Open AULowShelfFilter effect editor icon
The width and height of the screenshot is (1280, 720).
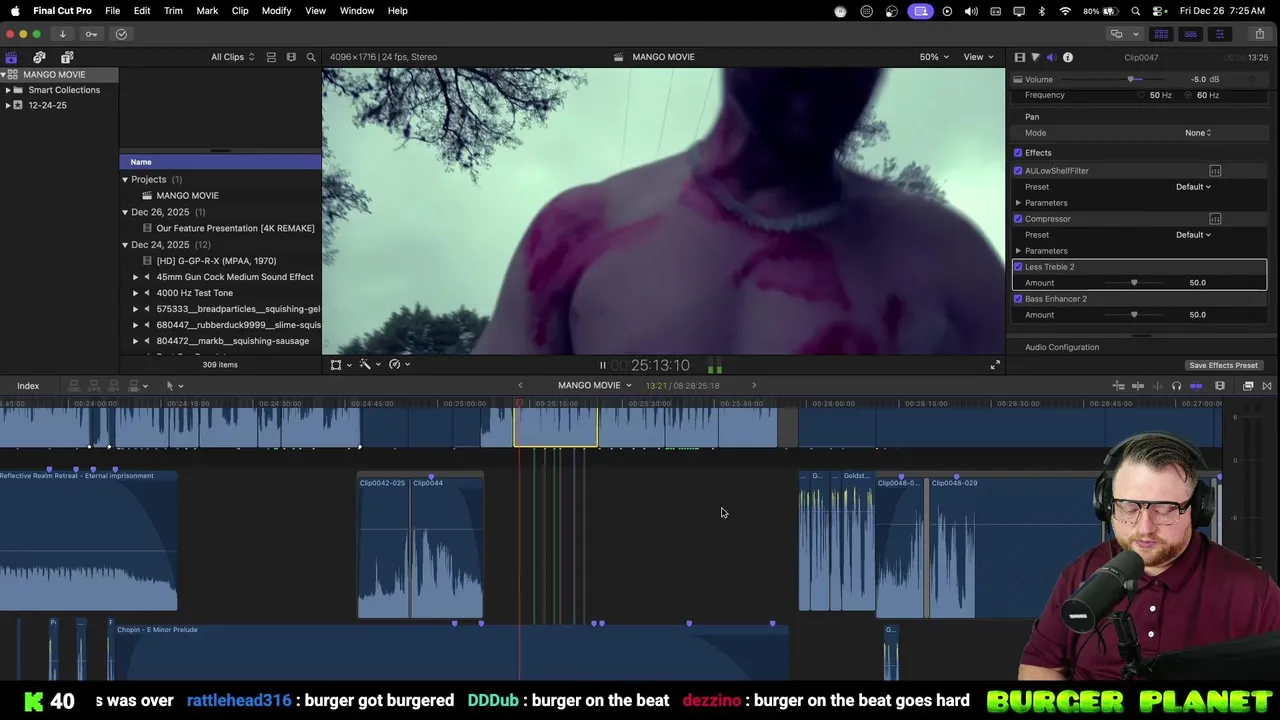pyautogui.click(x=1215, y=171)
